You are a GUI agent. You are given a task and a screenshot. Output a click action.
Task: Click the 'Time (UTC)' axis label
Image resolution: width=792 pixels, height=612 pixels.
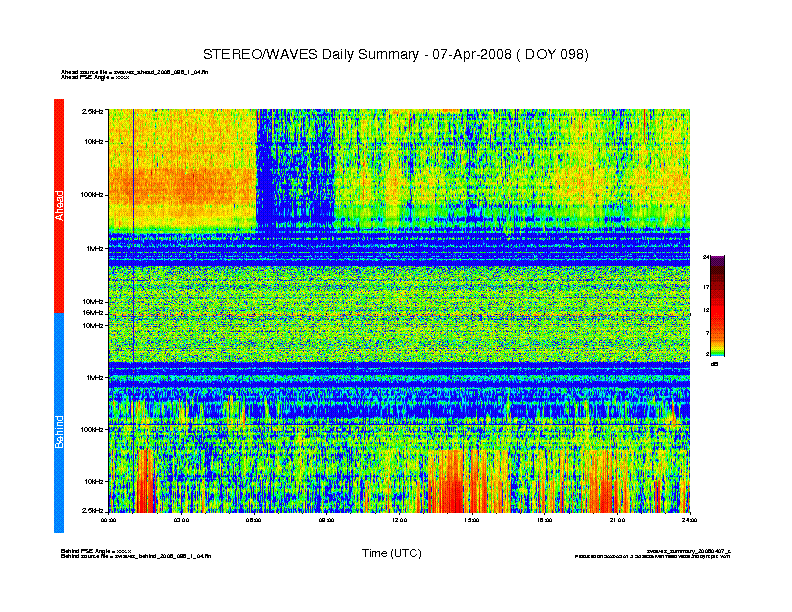point(391,553)
